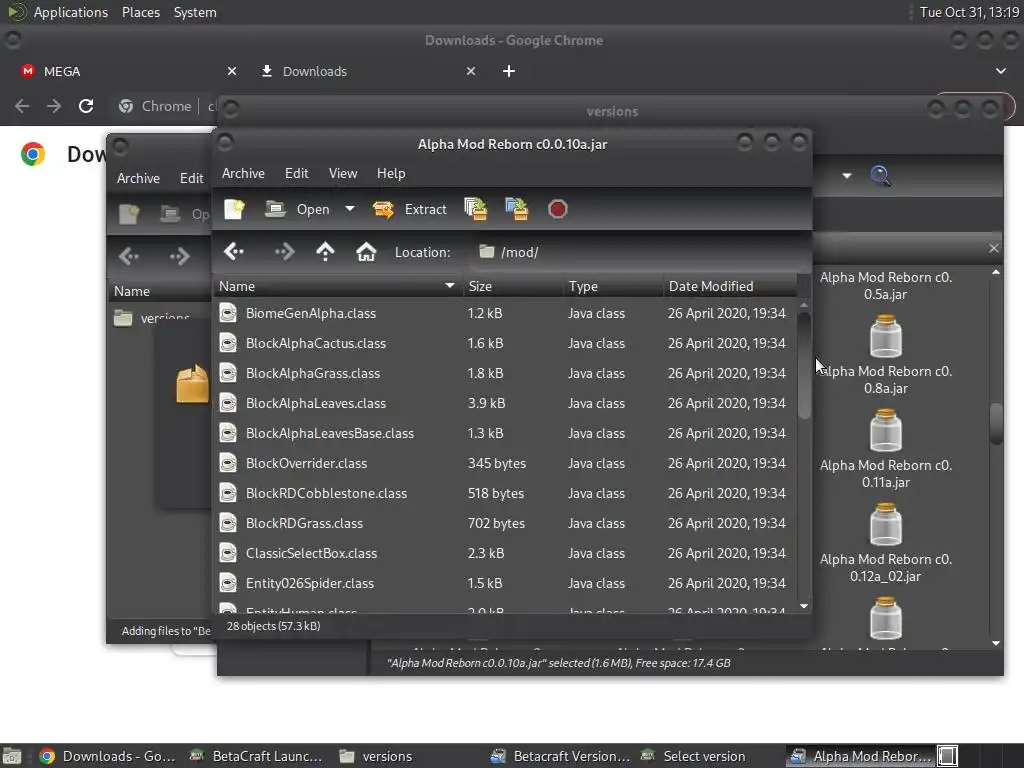Close the Downloads tab in Chrome
Image resolution: width=1024 pixels, height=768 pixels.
pos(471,71)
